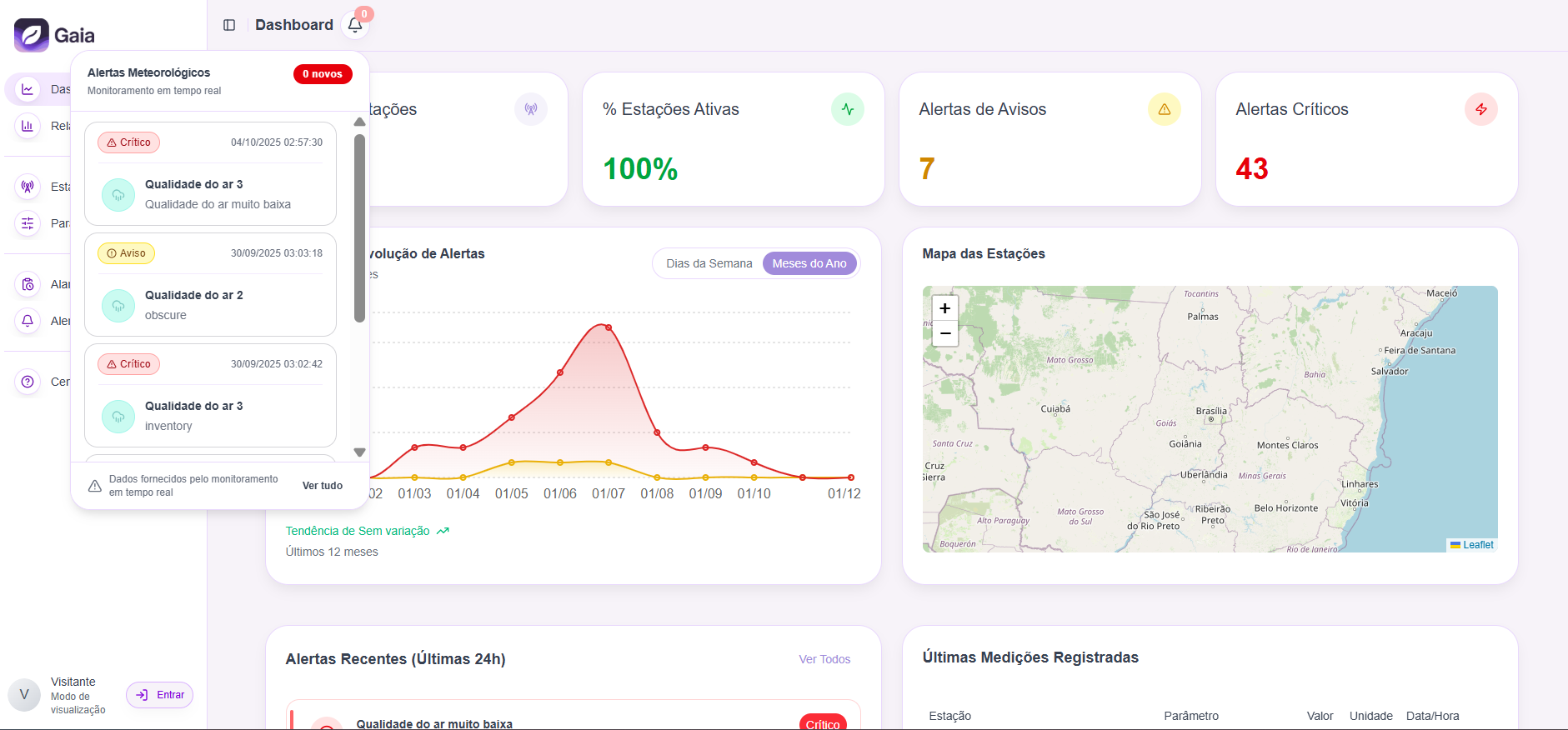The image size is (1568, 730).
Task: Open Ver Todos recent alerts link
Action: (824, 659)
